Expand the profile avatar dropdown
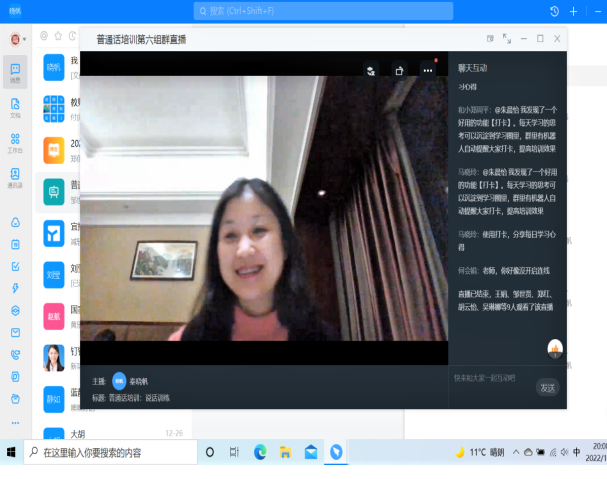The width and height of the screenshot is (607, 479). [17, 39]
